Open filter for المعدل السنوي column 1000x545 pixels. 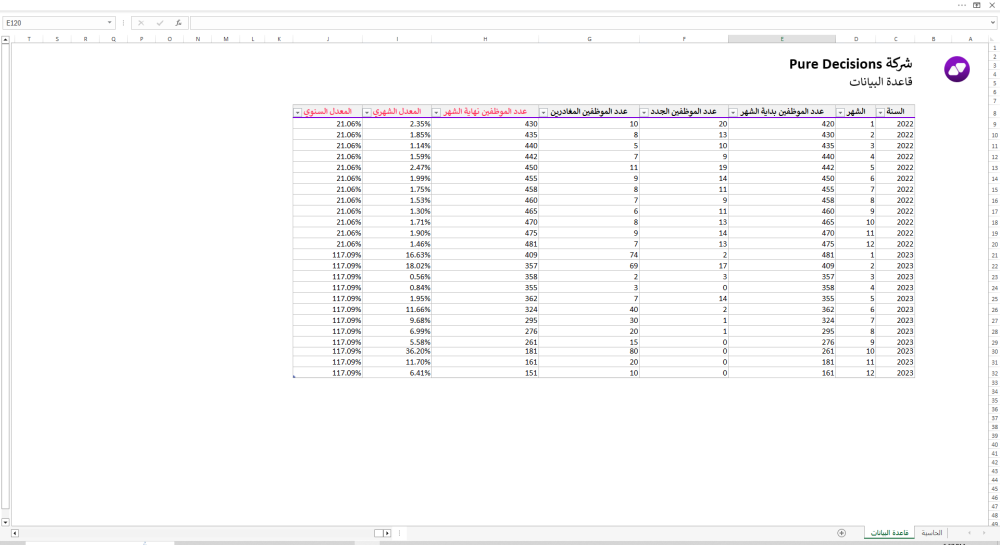pyautogui.click(x=298, y=112)
